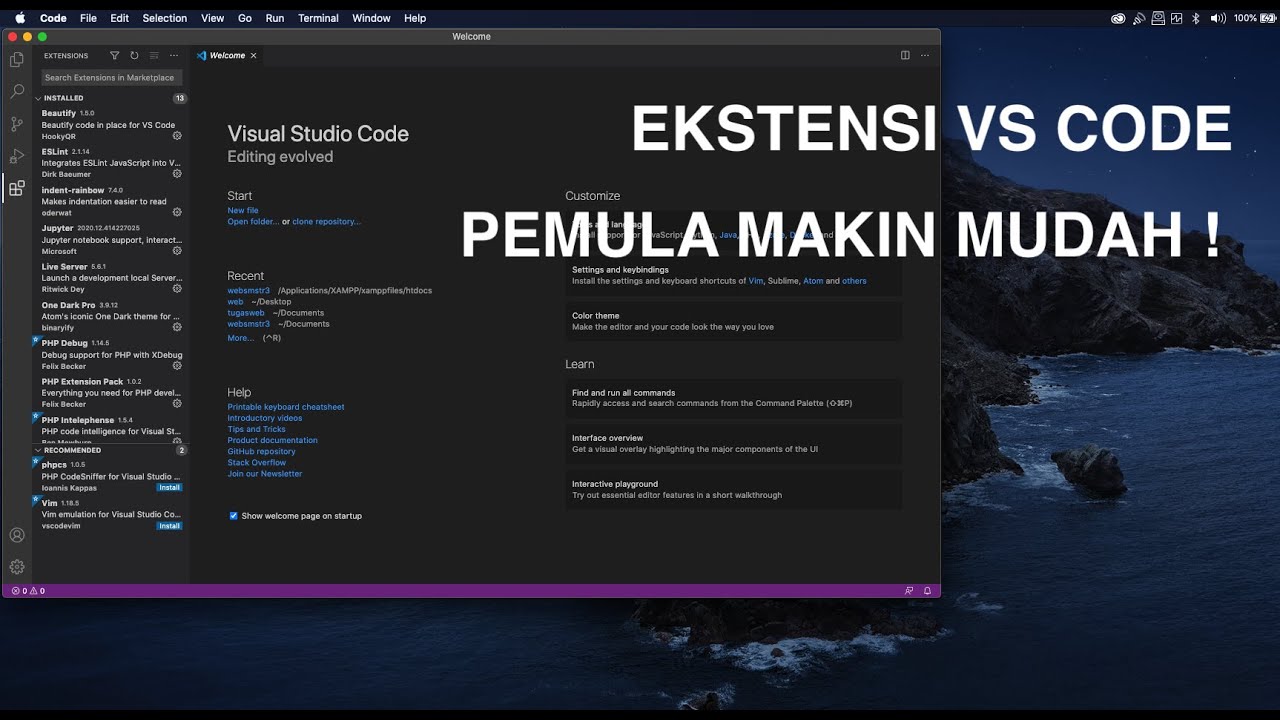Image resolution: width=1280 pixels, height=720 pixels.
Task: Open Printable keyboard cheatsheet link
Action: coord(286,407)
